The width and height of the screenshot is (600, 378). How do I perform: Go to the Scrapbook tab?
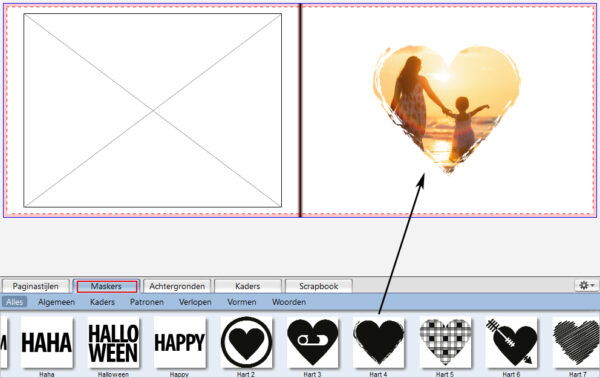pos(318,286)
